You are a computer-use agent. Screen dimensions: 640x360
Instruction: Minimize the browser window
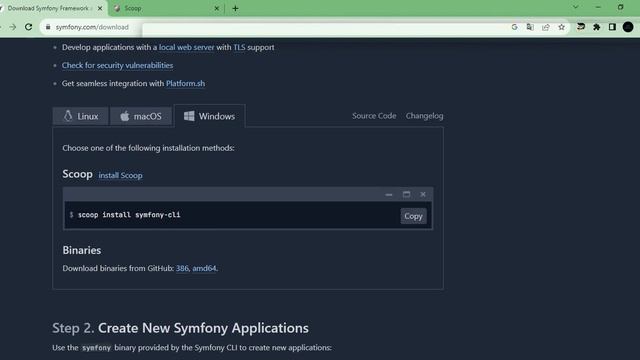pyautogui.click(x=598, y=7)
